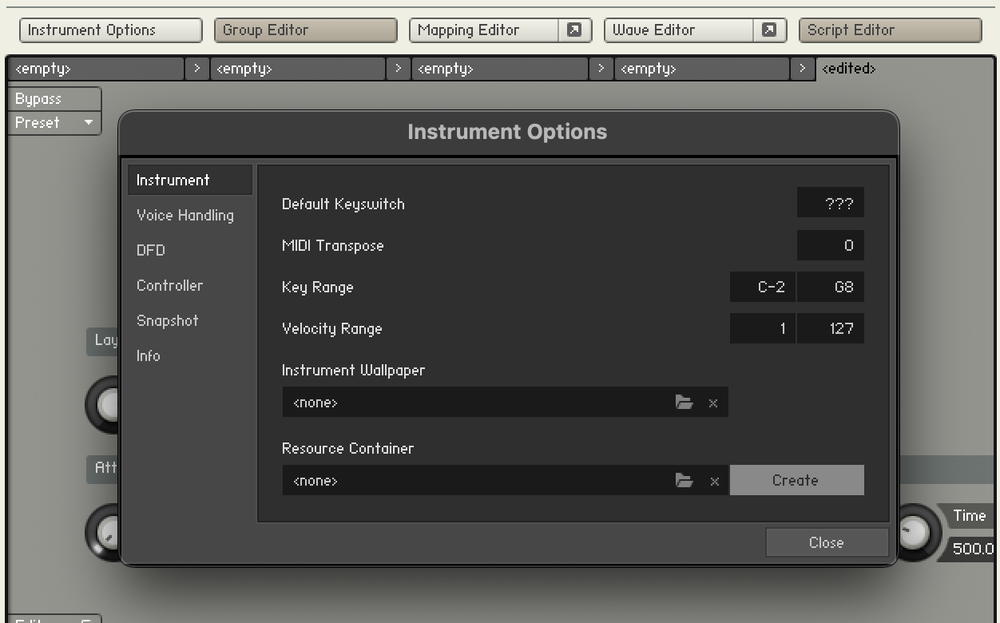Browse for a Resource Container folder
Viewport: 1000px width, 623px height.
pyautogui.click(x=684, y=480)
